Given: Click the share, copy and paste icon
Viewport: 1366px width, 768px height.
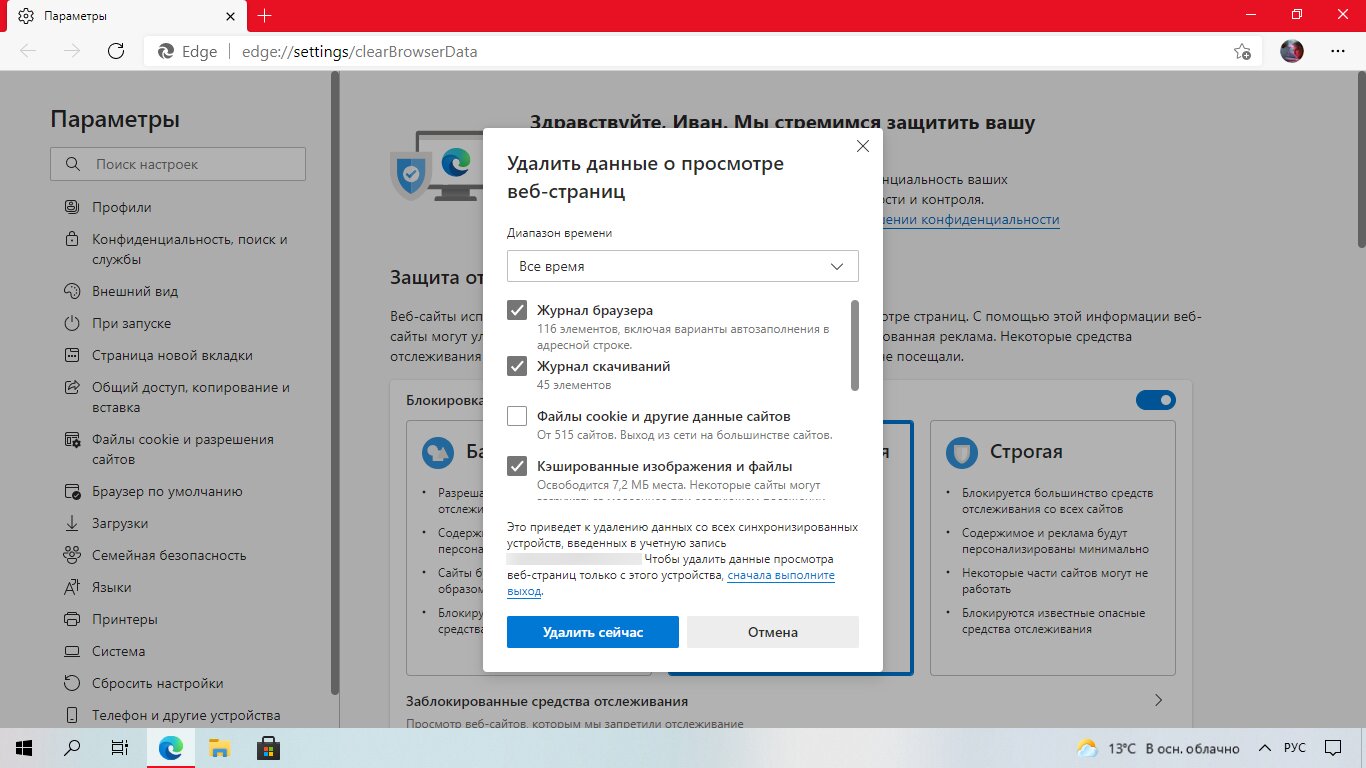Looking at the screenshot, I should pos(72,387).
